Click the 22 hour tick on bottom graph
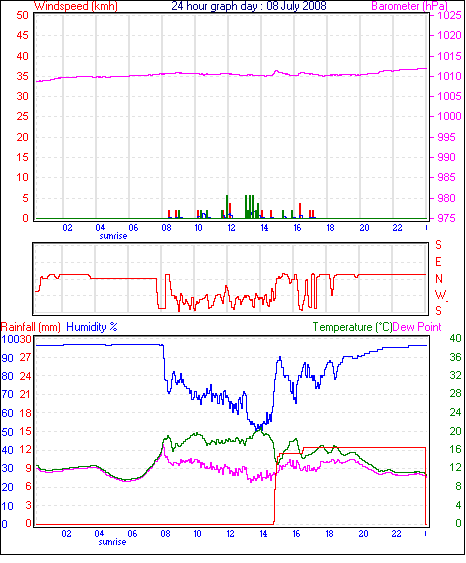 [396, 534]
